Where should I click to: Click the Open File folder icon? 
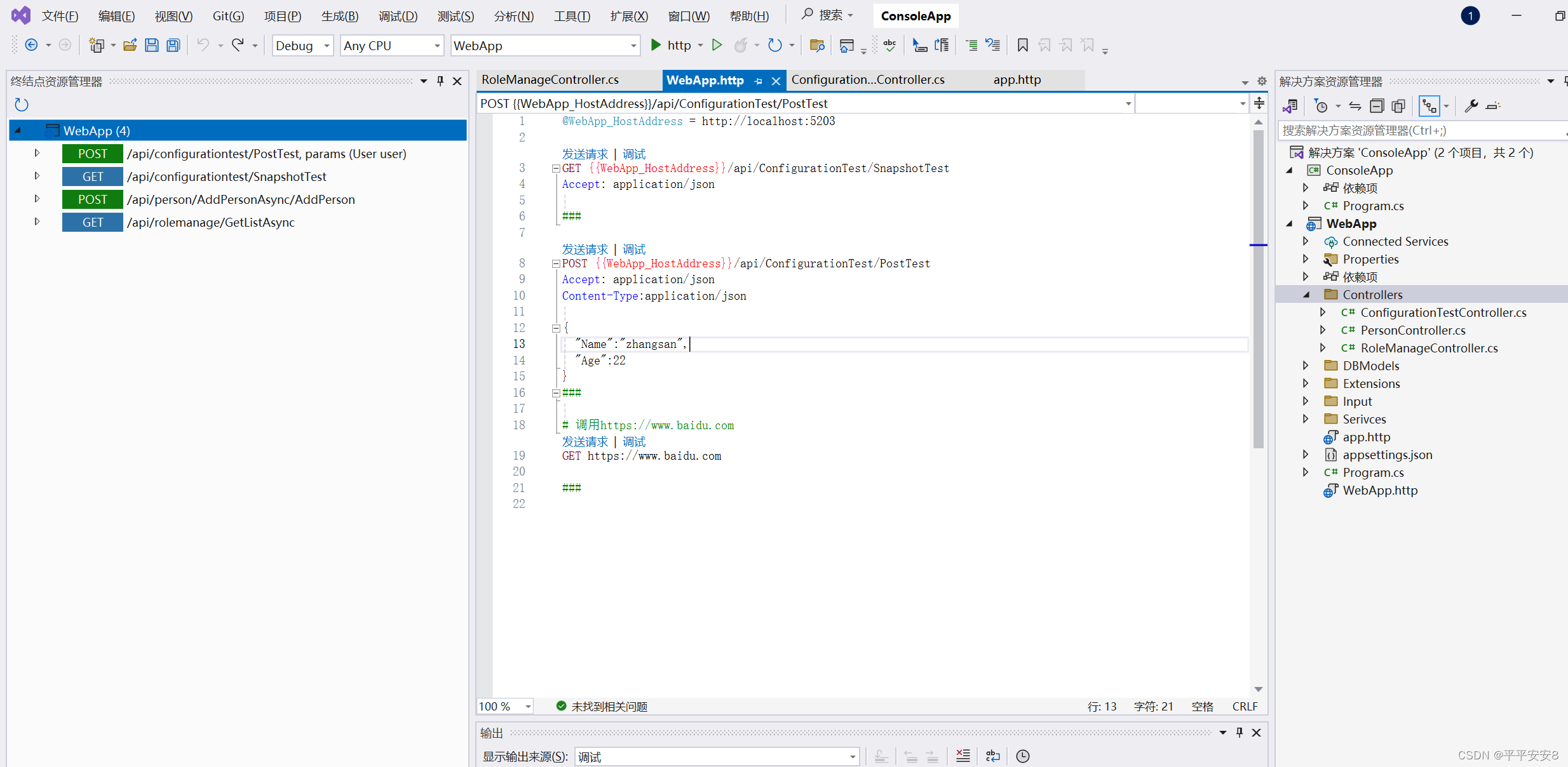(130, 45)
